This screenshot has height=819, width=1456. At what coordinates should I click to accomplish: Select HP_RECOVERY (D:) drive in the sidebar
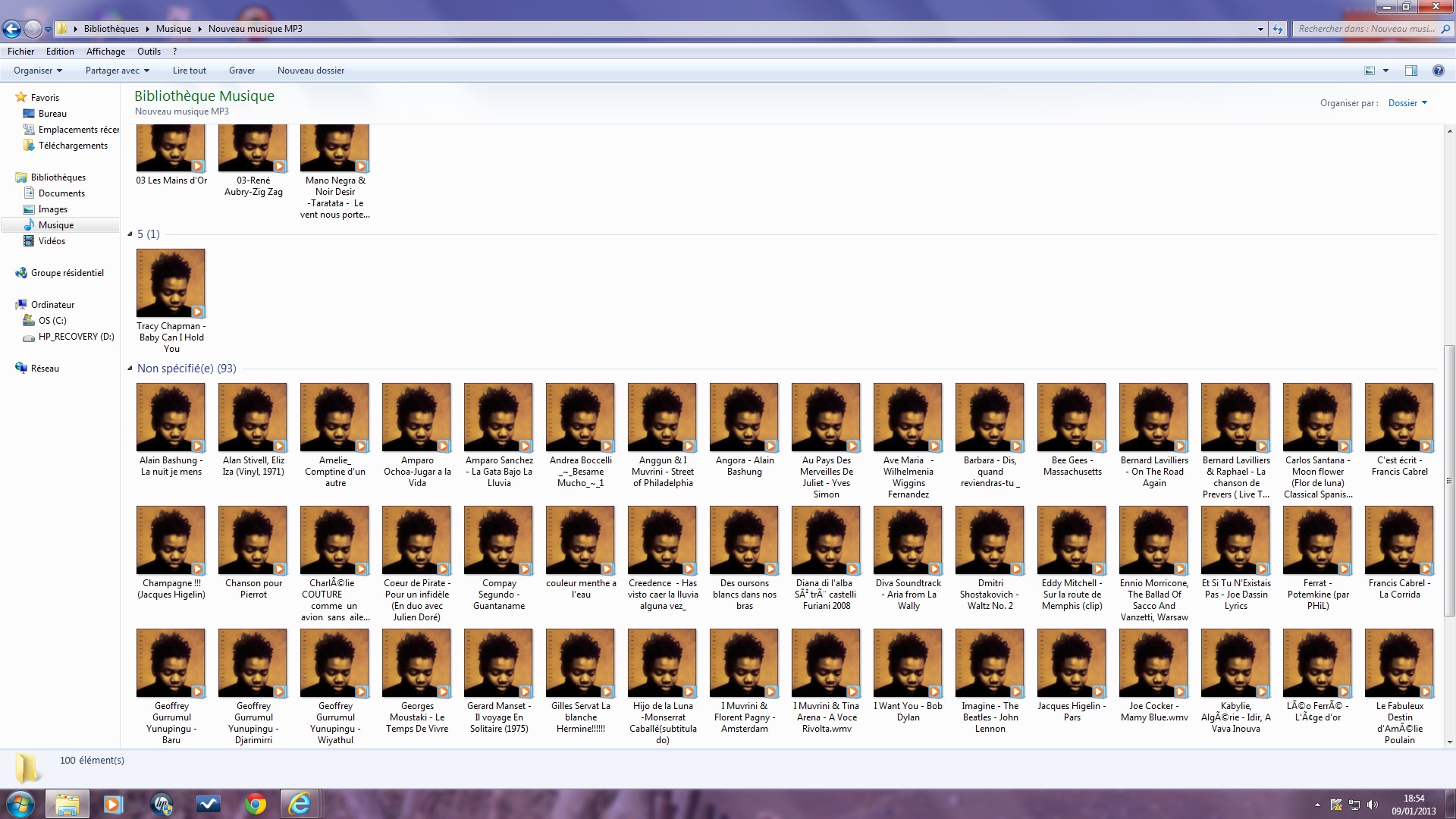76,337
